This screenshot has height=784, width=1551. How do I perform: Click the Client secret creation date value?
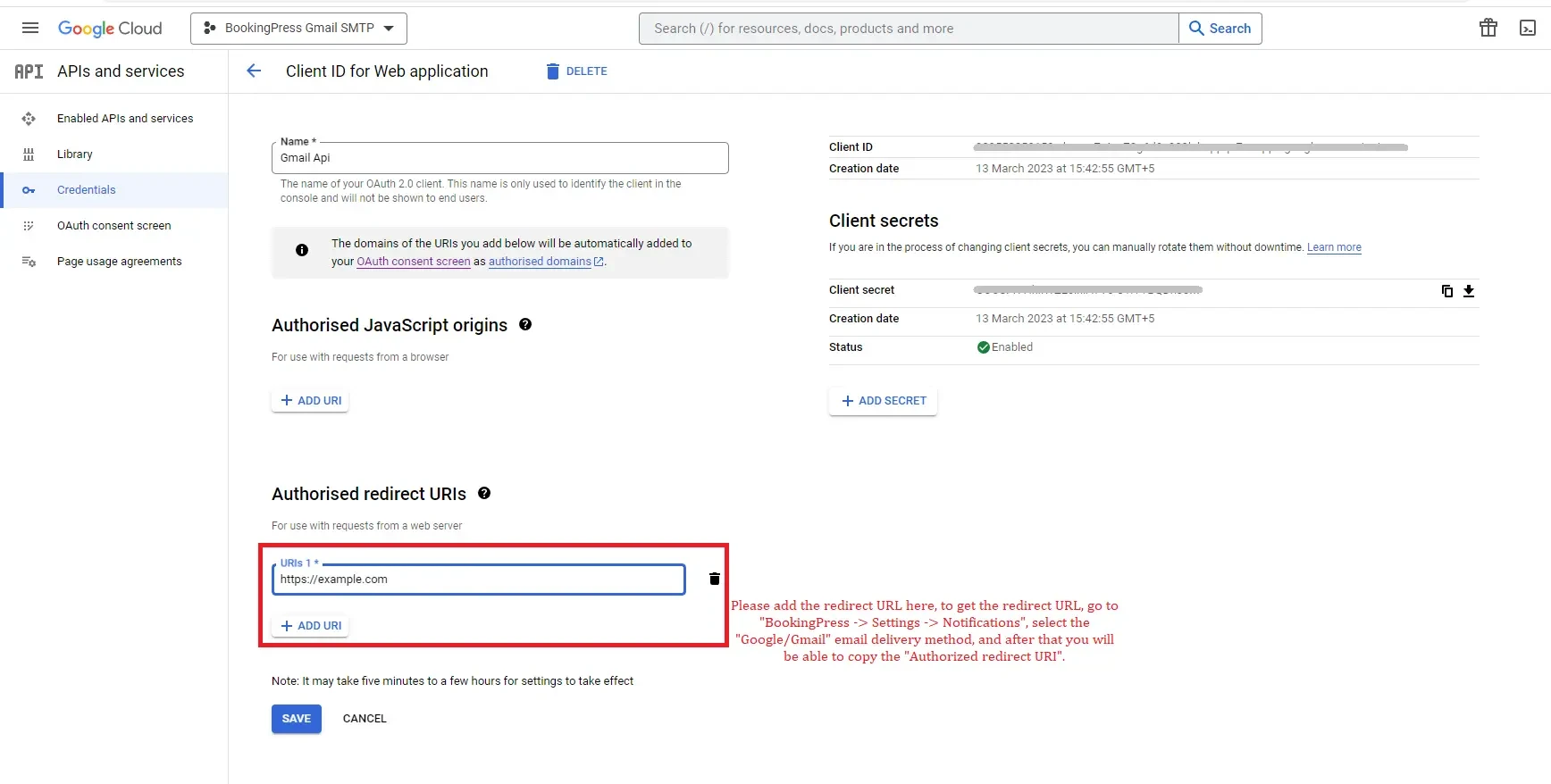click(x=1065, y=319)
